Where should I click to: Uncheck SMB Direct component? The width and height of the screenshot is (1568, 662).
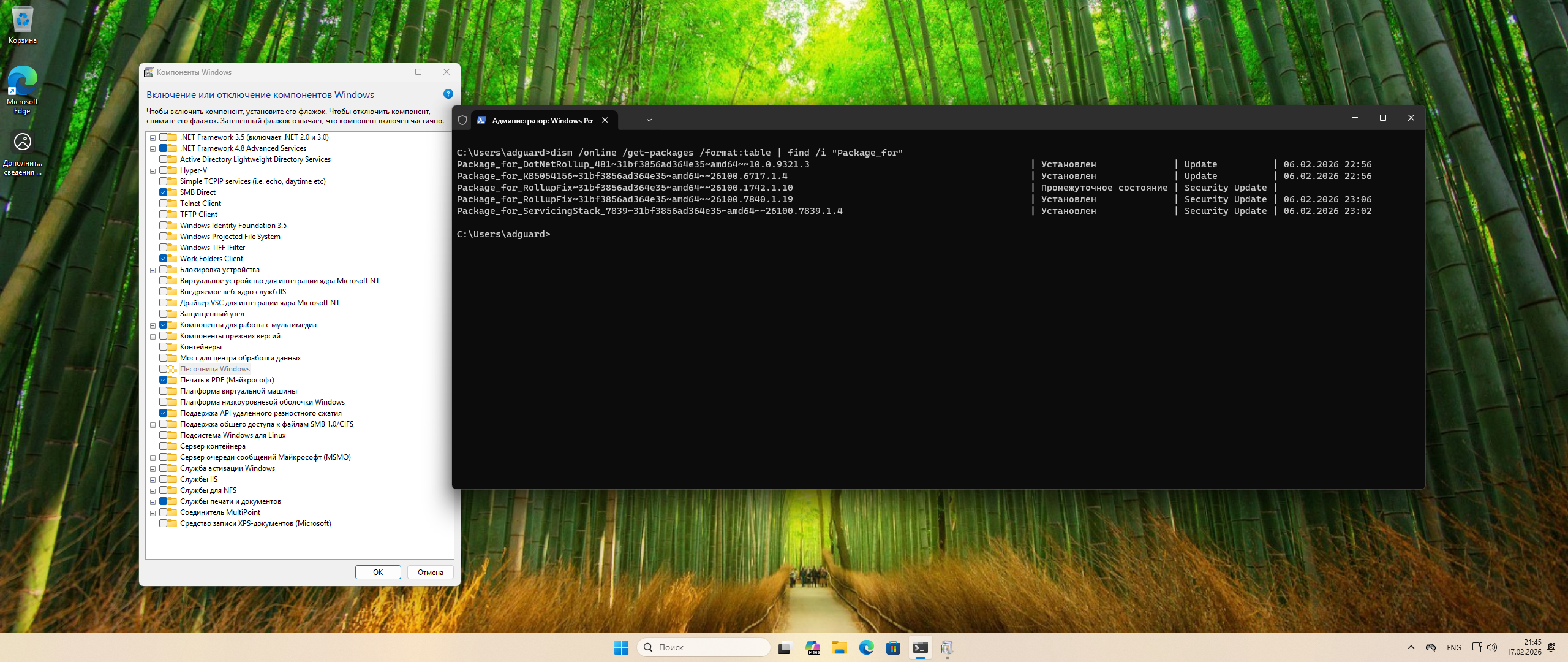tap(164, 192)
